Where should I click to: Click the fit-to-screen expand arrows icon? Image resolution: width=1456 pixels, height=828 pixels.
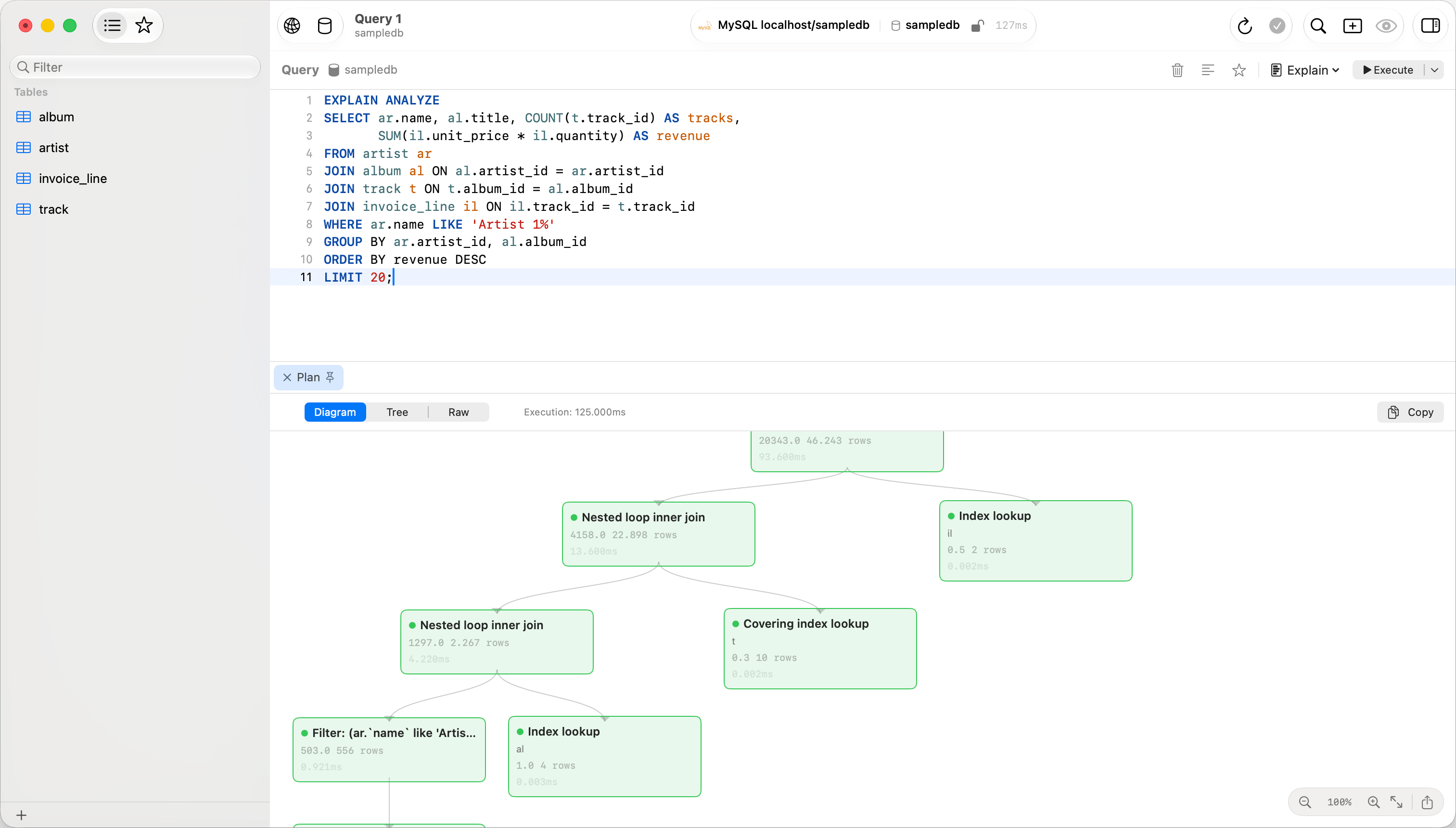coord(1396,802)
